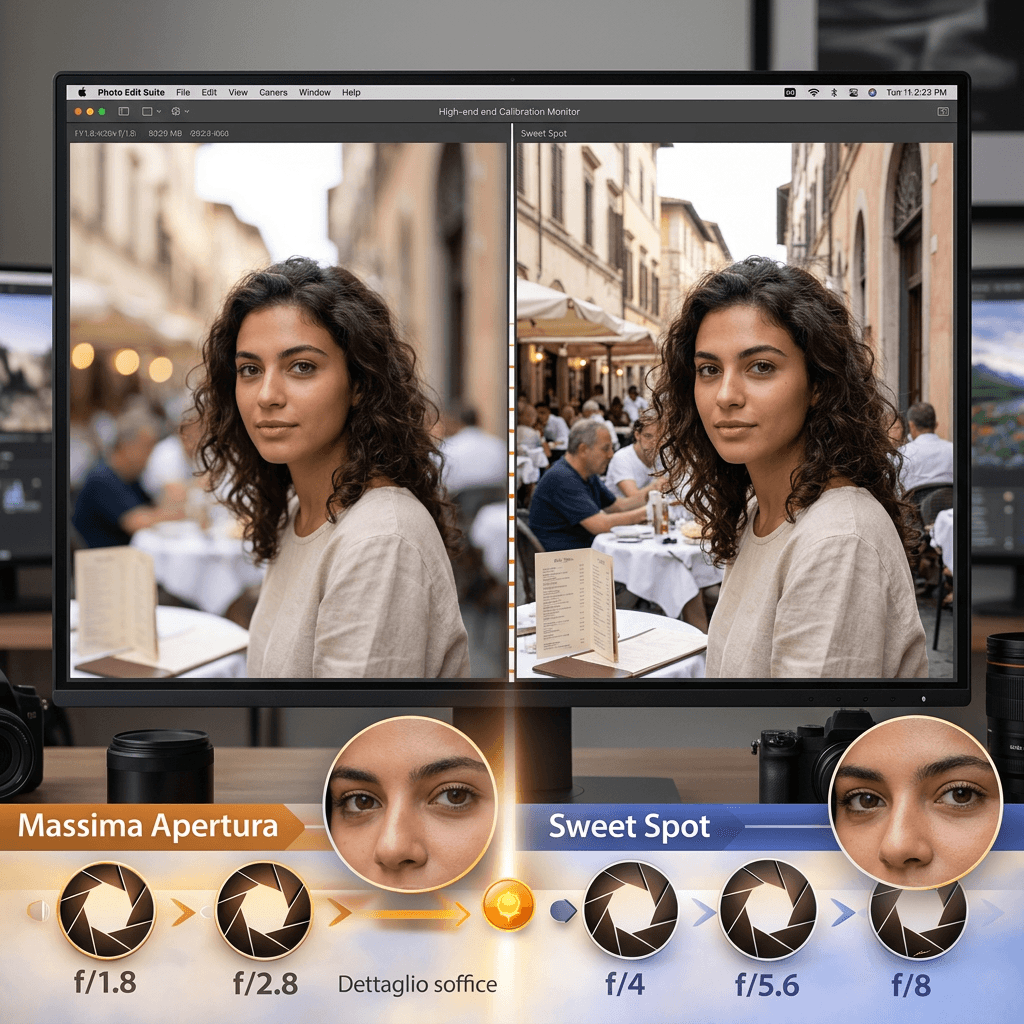Select the left blurry portrait photo
This screenshot has width=1024, height=1024.
pos(288,410)
